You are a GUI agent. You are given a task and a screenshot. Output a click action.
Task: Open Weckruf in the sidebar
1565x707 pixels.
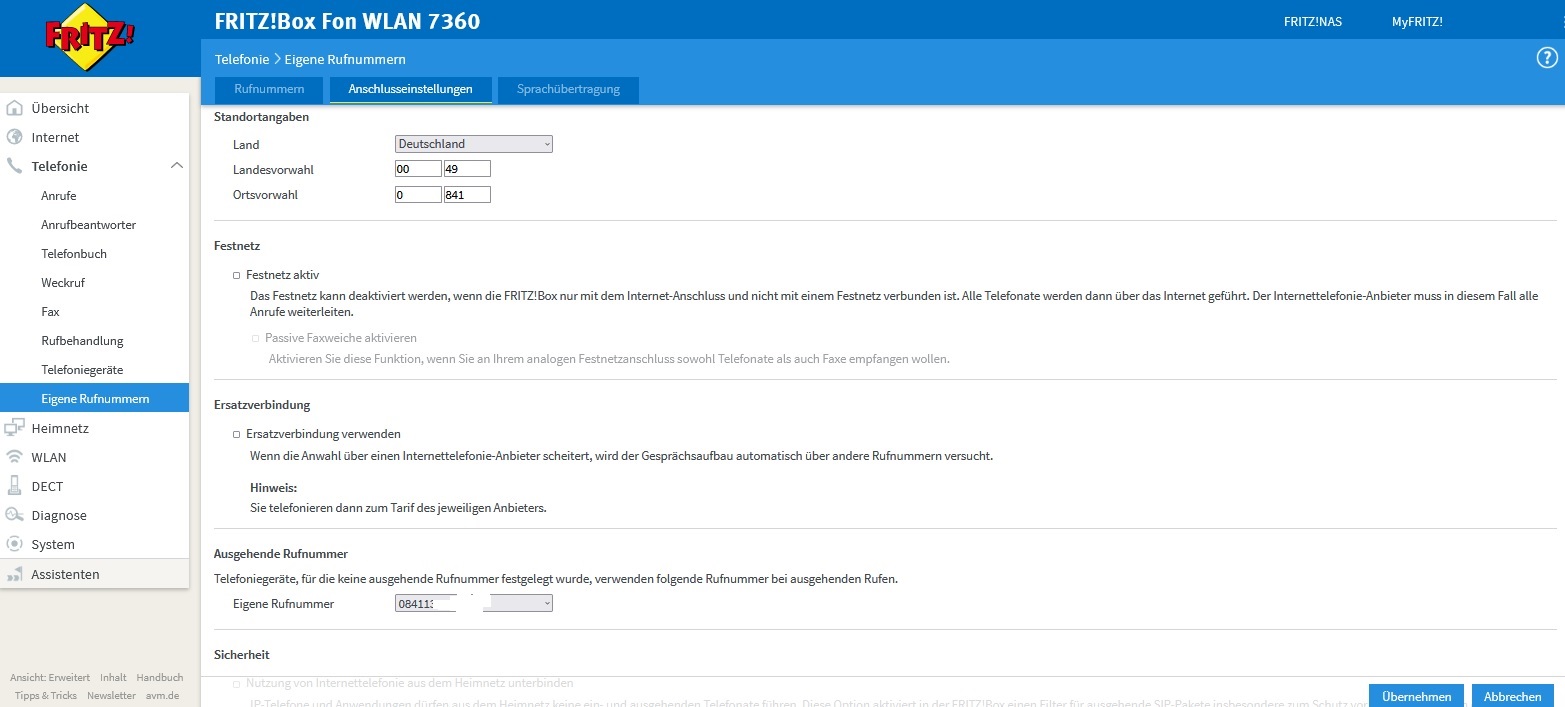63,283
